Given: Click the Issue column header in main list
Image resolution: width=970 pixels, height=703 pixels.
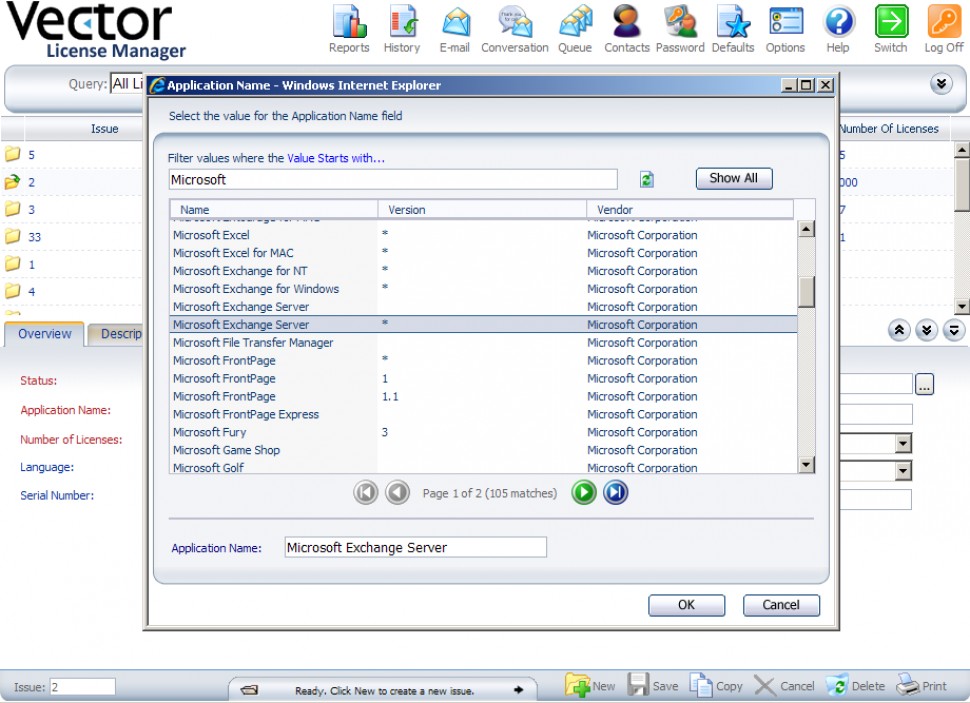Looking at the screenshot, I should coord(84,129).
